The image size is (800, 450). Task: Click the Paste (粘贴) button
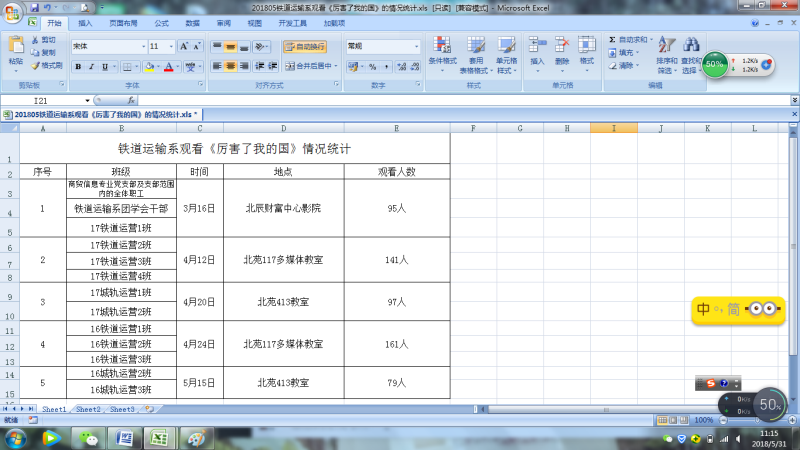[15, 50]
